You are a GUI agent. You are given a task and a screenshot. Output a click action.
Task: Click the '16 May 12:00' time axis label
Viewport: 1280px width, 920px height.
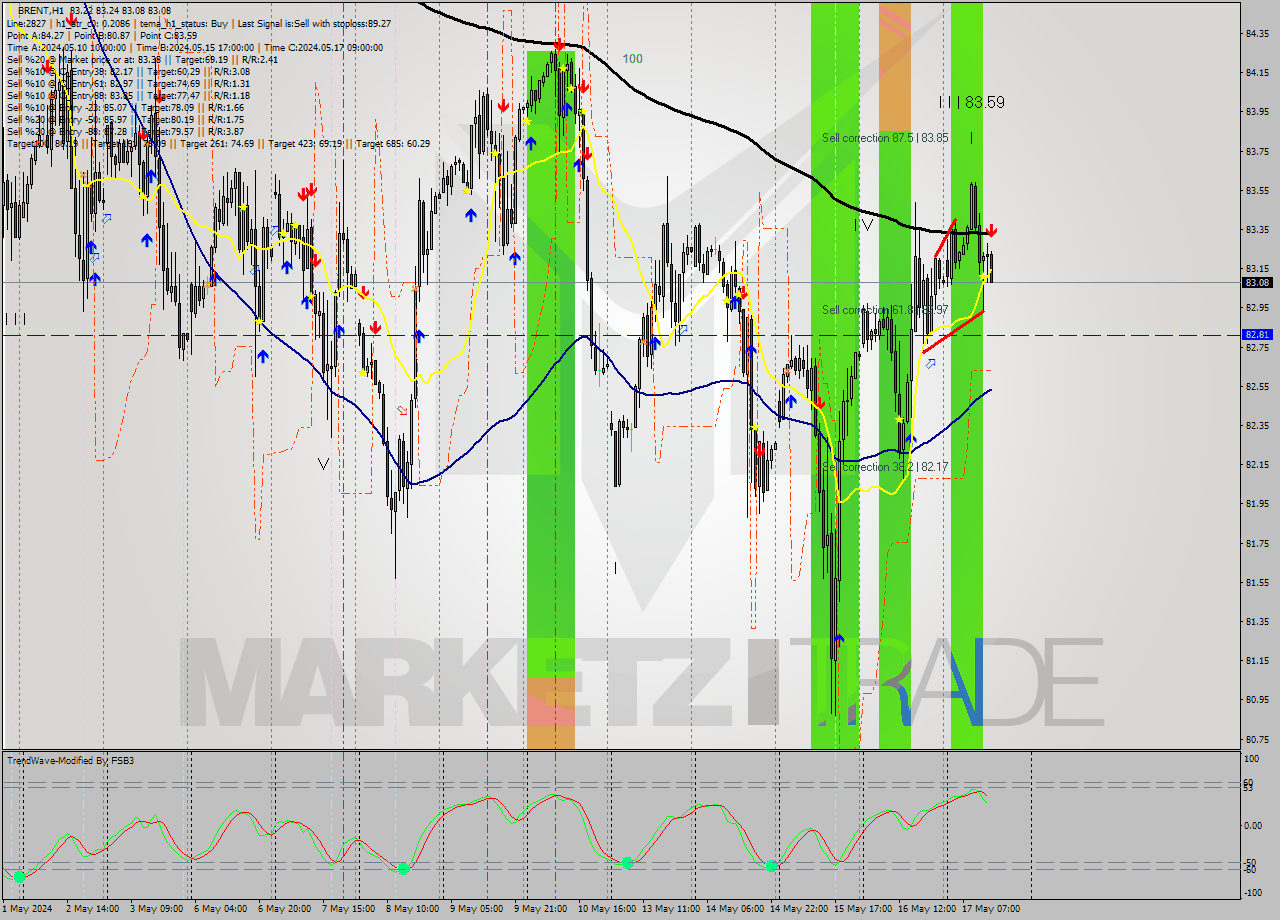[926, 909]
